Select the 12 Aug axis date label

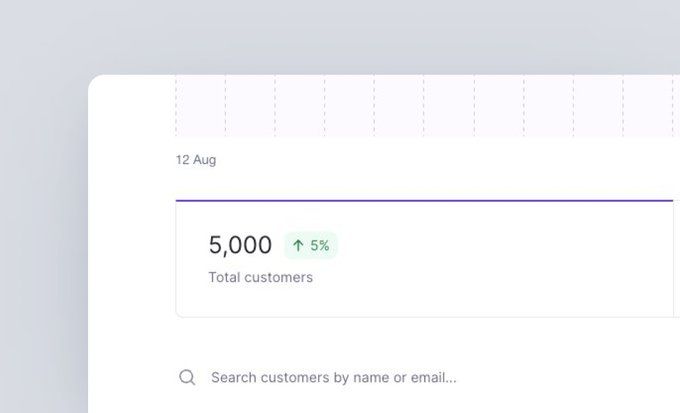[x=196, y=160]
